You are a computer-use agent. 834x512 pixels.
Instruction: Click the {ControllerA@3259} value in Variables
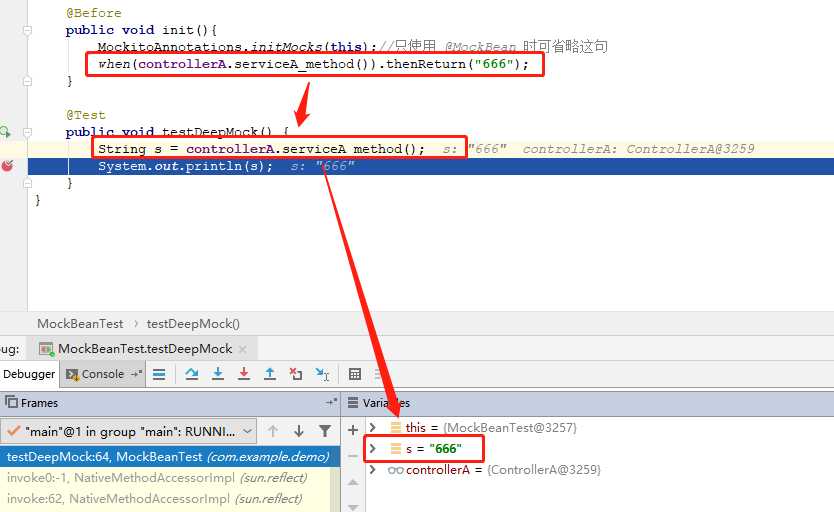(543, 470)
